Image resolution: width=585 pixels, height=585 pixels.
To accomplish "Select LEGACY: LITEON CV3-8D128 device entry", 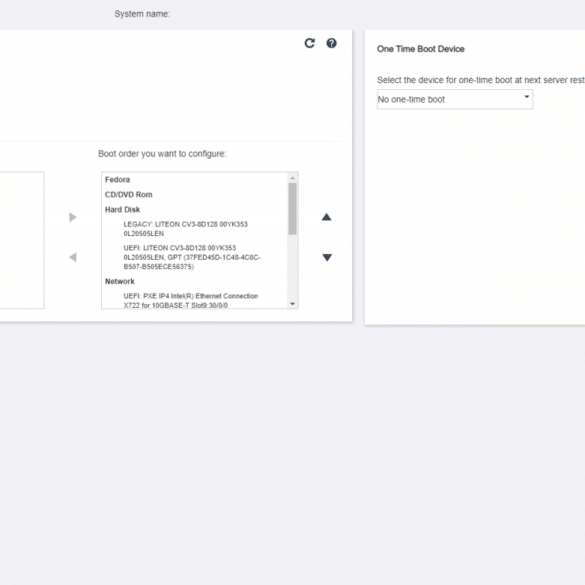I will (185, 229).
